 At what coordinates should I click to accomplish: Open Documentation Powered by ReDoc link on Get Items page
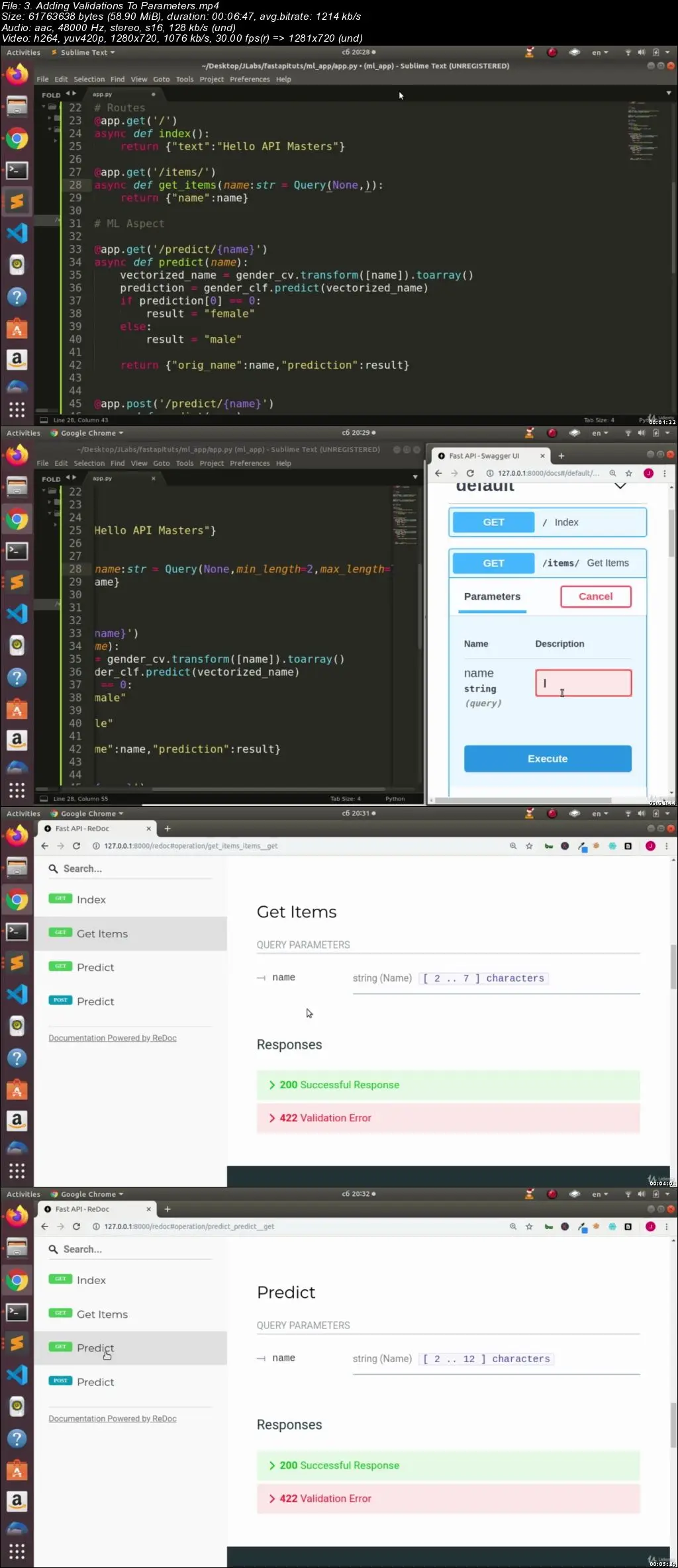point(113,1038)
